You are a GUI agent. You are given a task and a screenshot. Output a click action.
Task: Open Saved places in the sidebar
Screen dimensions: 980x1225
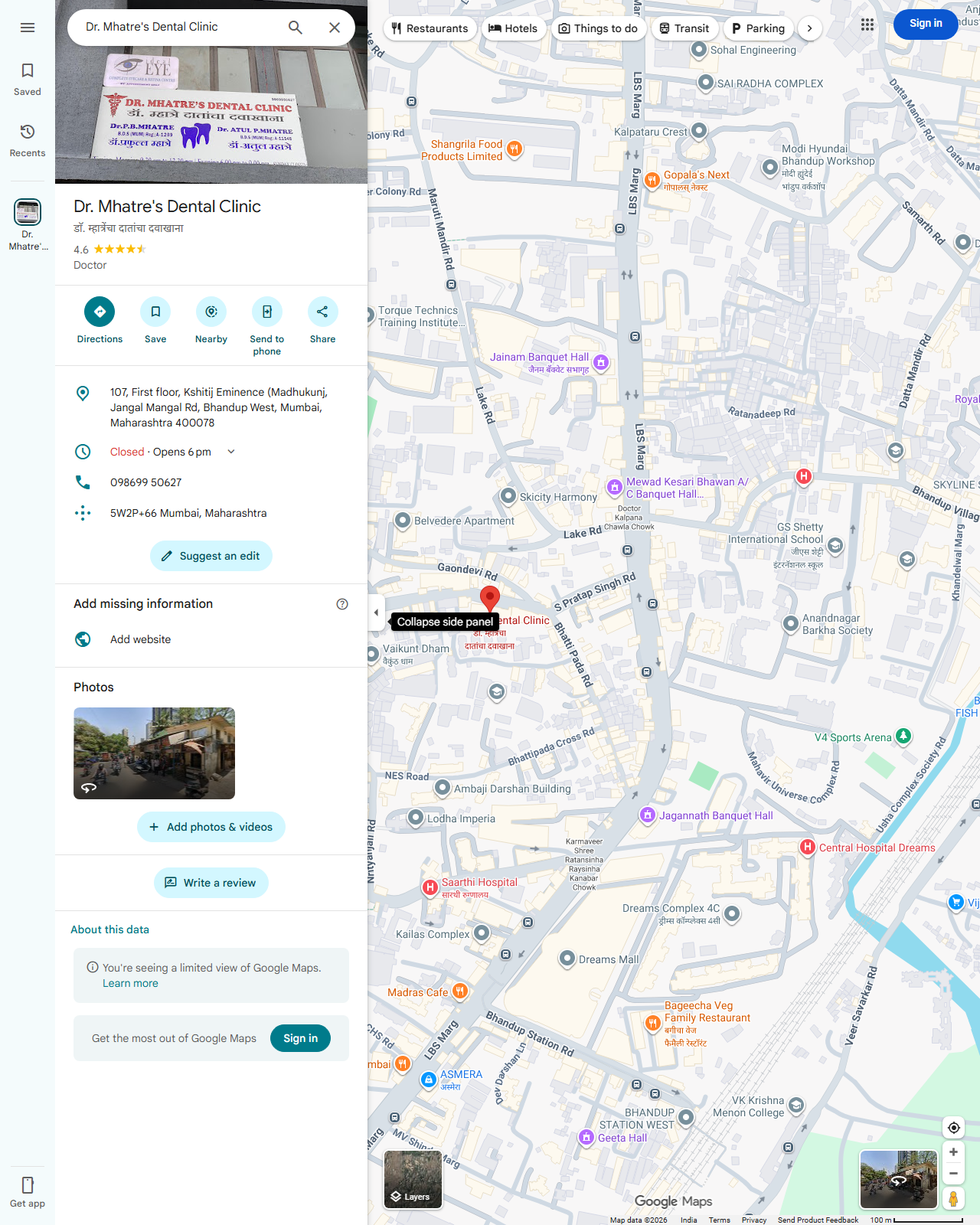[x=28, y=80]
